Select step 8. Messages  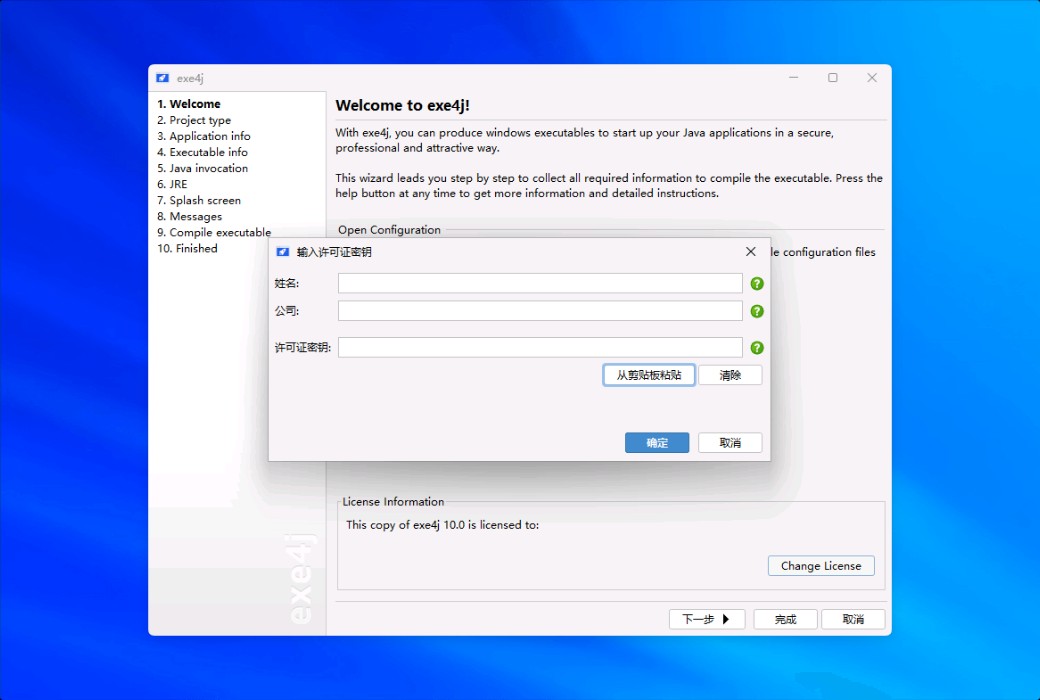(x=190, y=216)
